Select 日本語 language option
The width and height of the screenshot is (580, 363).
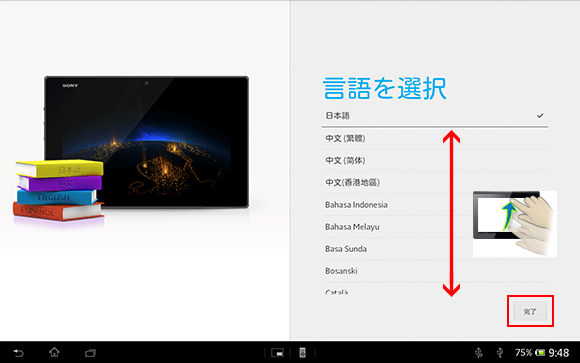pyautogui.click(x=435, y=116)
